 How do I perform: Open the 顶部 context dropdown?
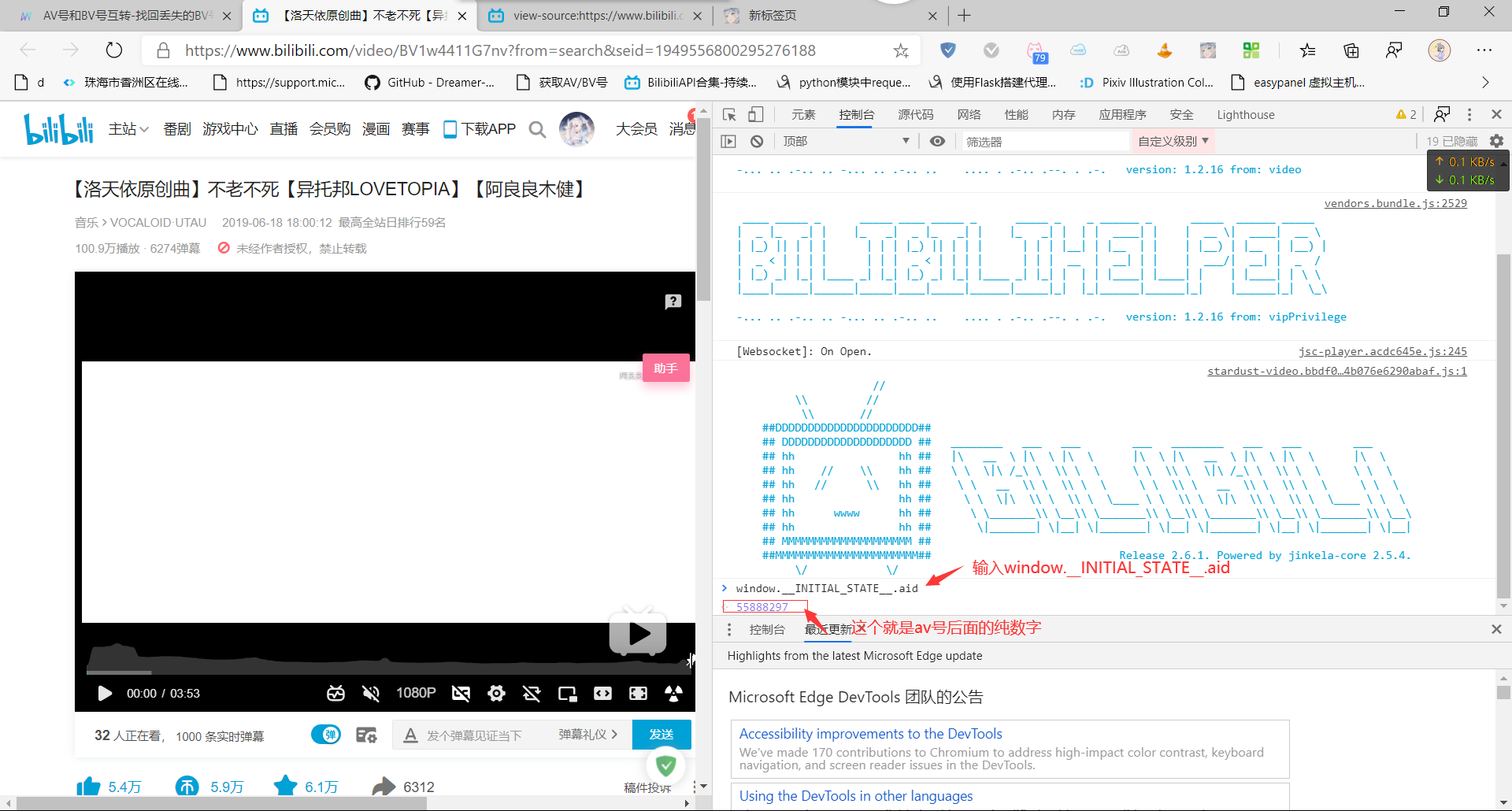tap(847, 141)
